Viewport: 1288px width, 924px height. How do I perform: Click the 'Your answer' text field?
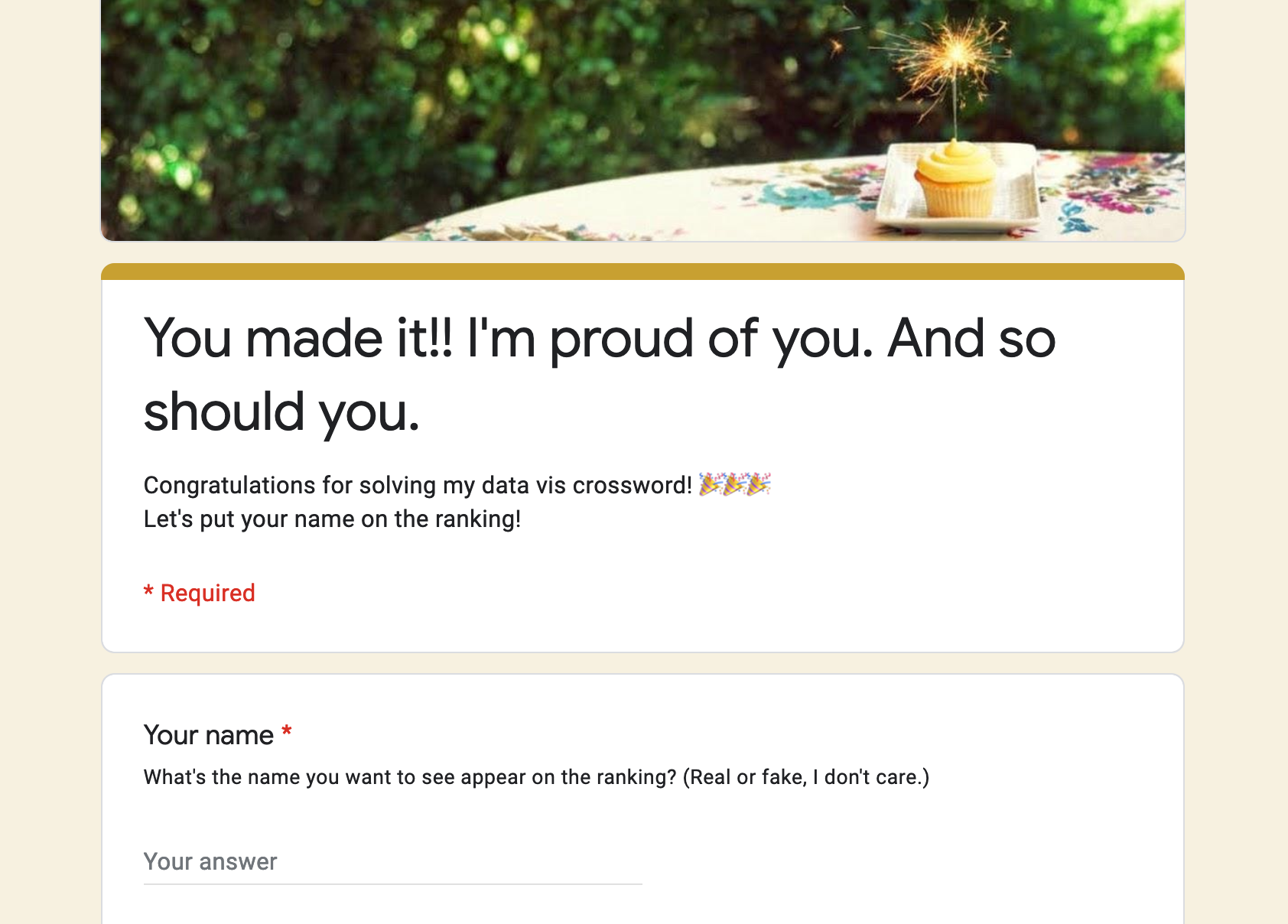click(392, 862)
